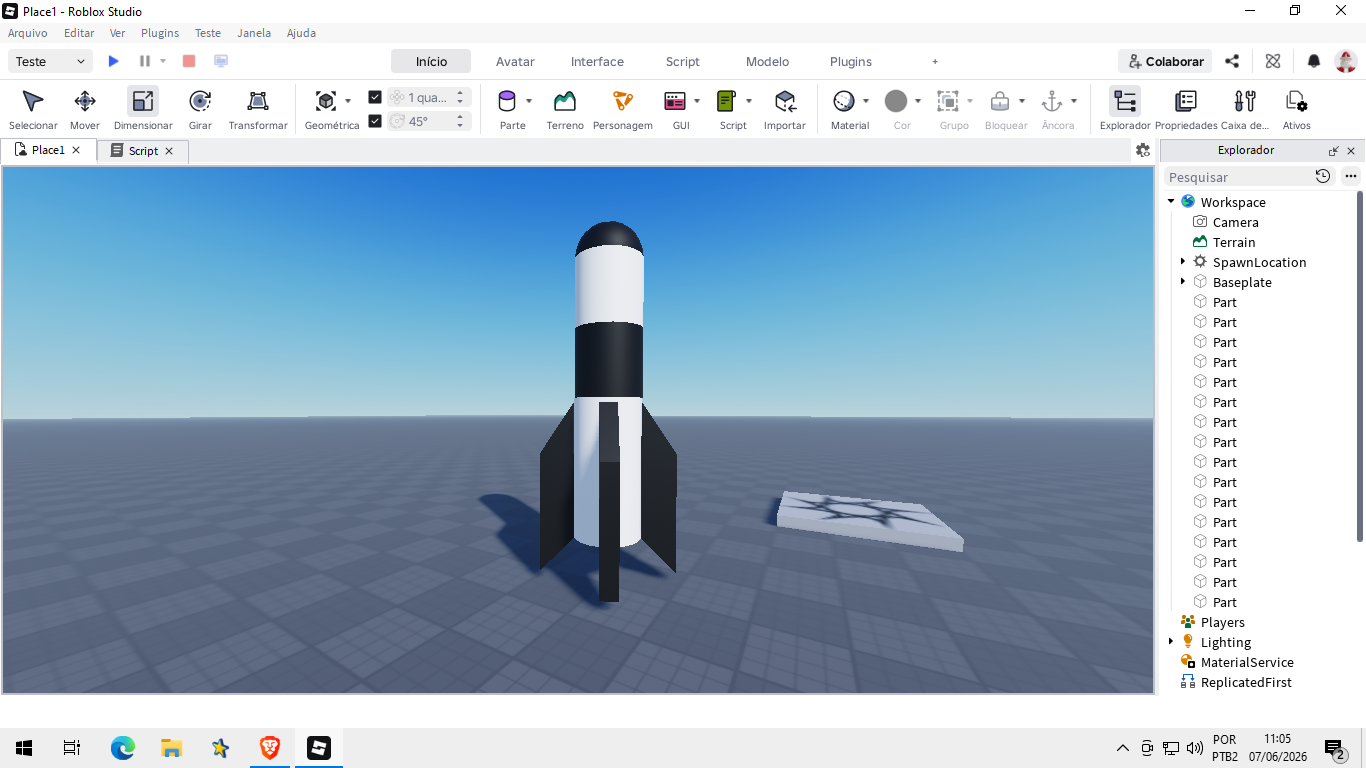Open the Editar menu
The image size is (1366, 768).
pos(79,33)
